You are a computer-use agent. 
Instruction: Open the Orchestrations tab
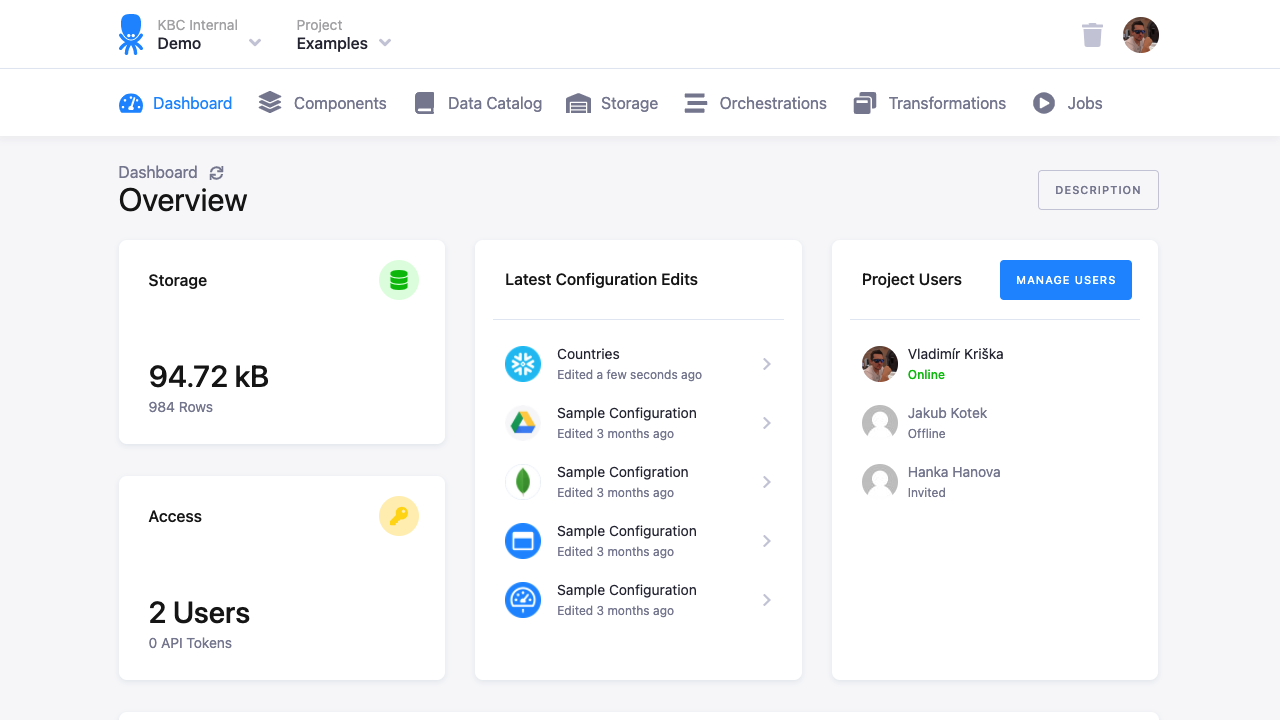click(755, 103)
